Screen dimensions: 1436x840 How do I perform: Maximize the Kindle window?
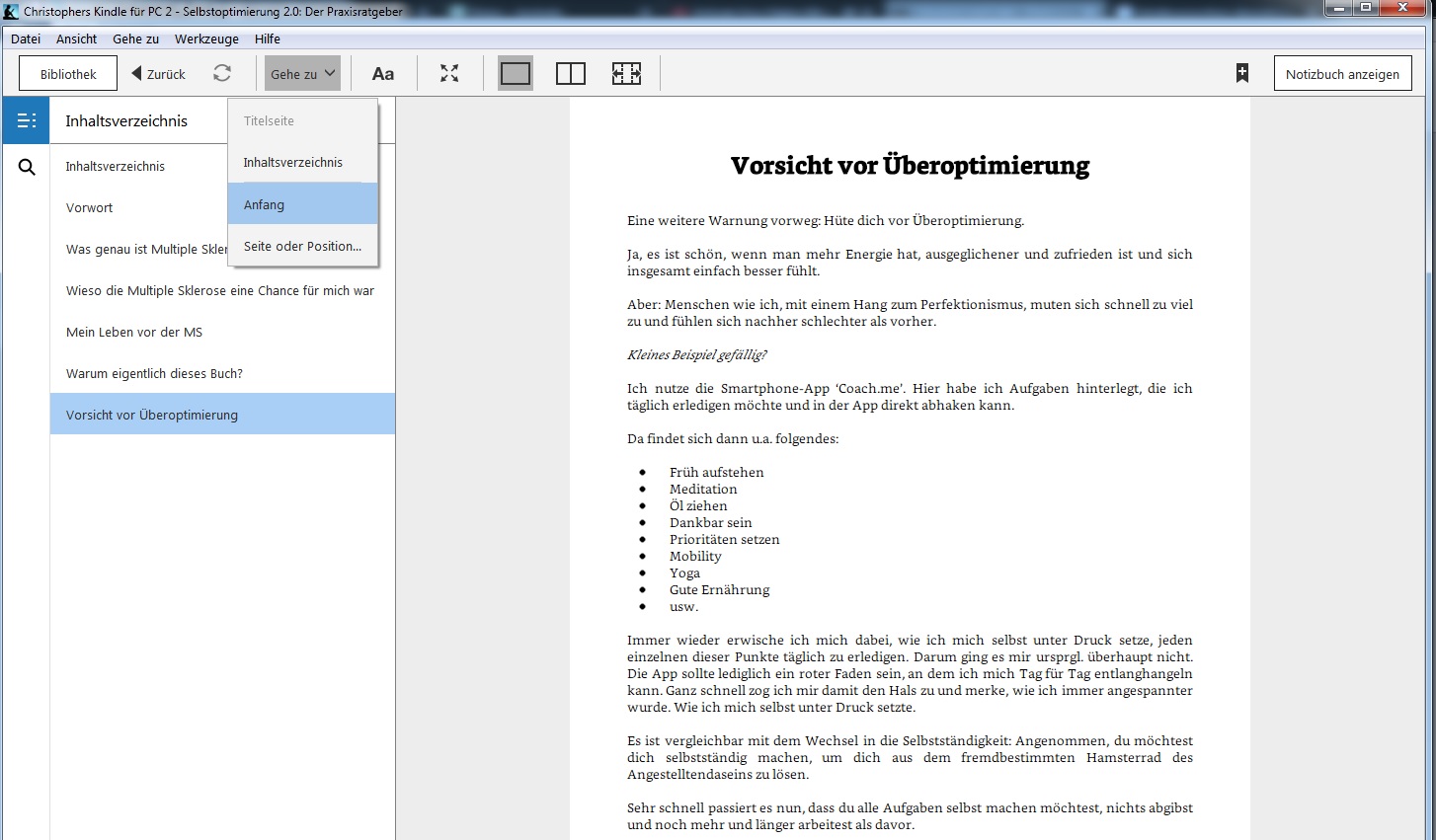point(1367,8)
